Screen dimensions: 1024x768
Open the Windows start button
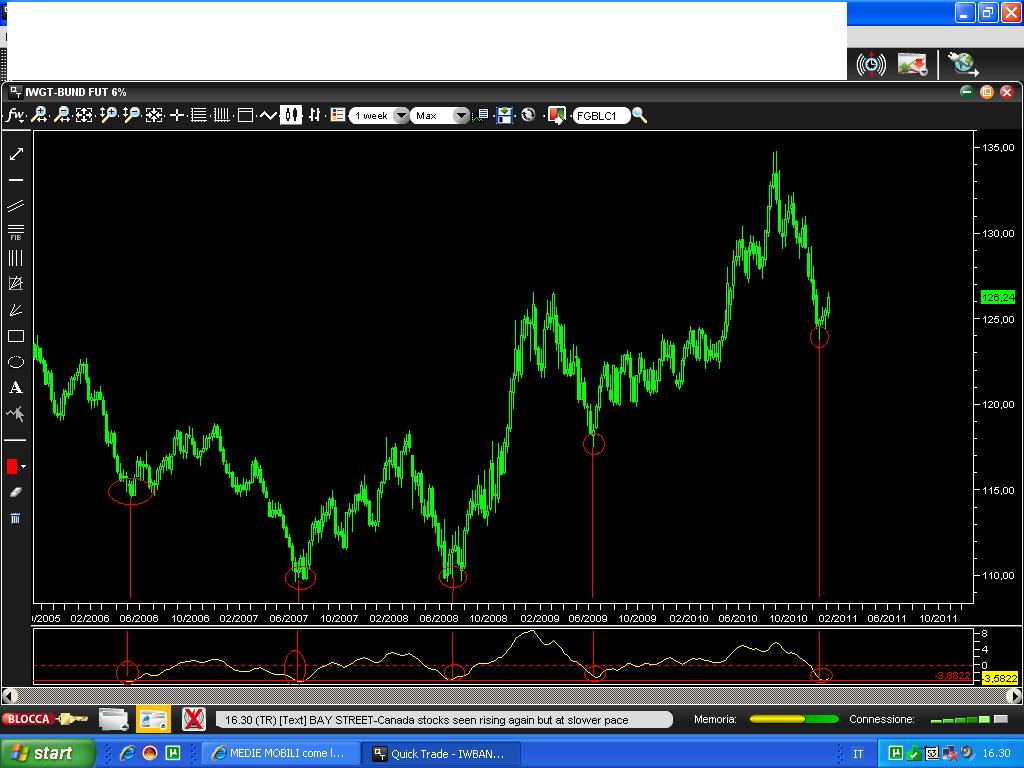47,753
